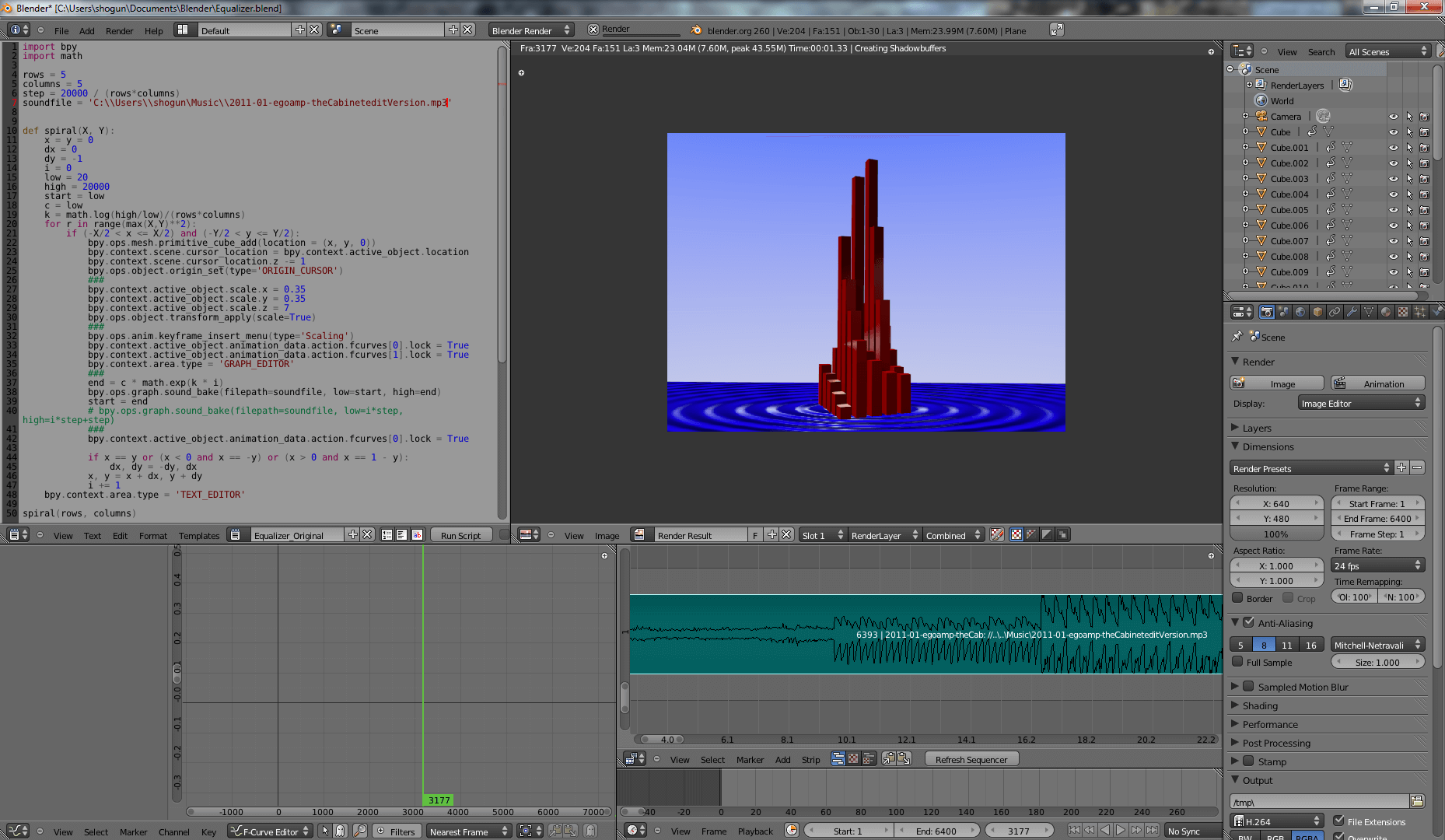
Task: Open the Object Constraints tab (chain icon)
Action: (1335, 312)
